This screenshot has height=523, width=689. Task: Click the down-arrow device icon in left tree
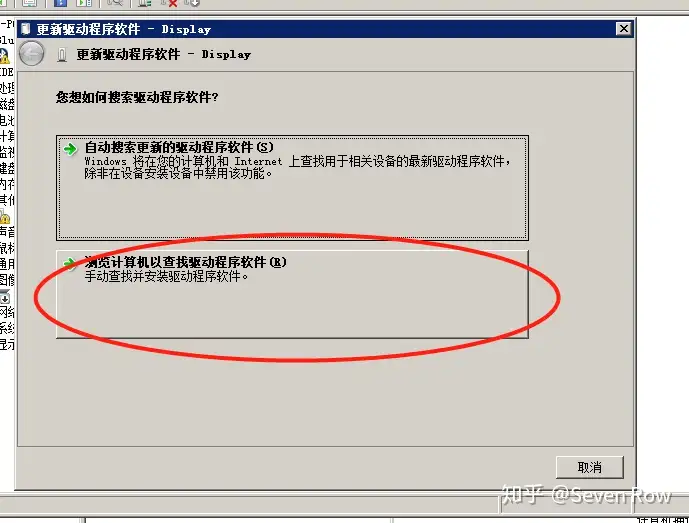pos(5,298)
